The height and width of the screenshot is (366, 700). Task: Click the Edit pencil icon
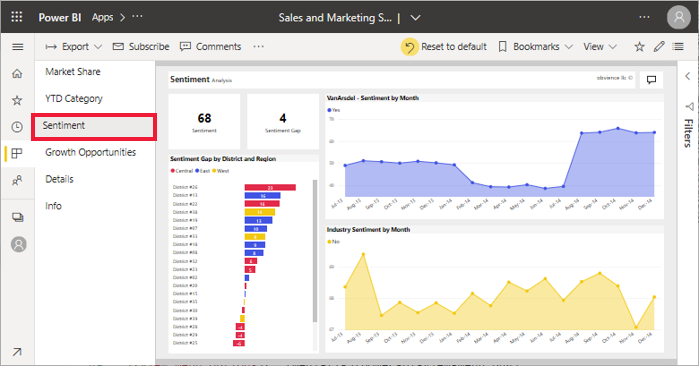coord(659,46)
